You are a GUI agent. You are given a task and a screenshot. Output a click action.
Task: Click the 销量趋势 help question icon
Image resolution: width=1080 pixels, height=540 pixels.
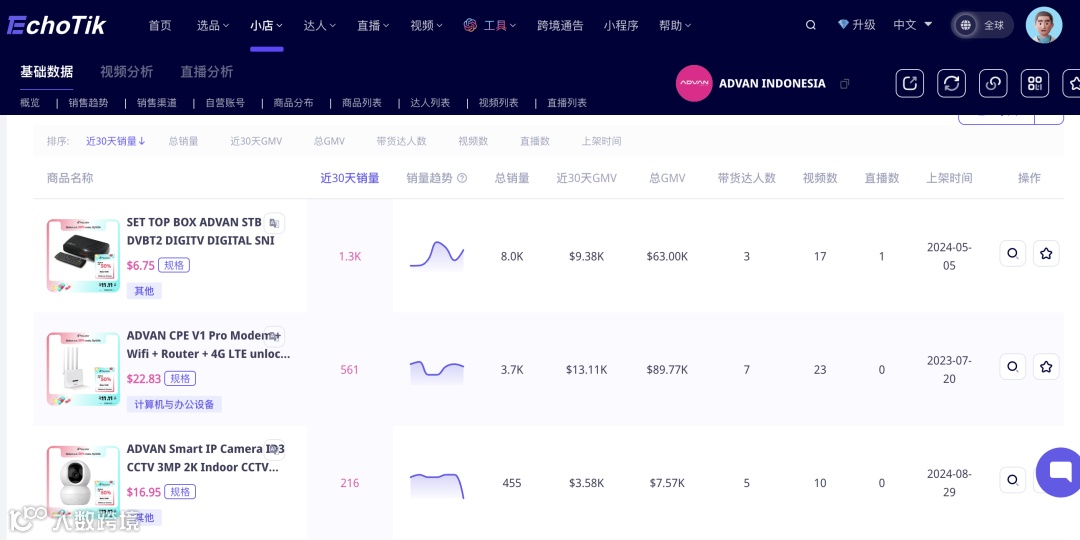pos(462,178)
